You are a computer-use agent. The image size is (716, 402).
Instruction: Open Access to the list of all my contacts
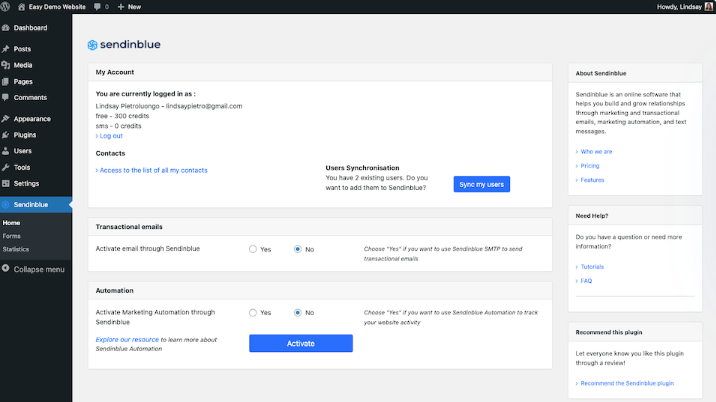[152, 170]
